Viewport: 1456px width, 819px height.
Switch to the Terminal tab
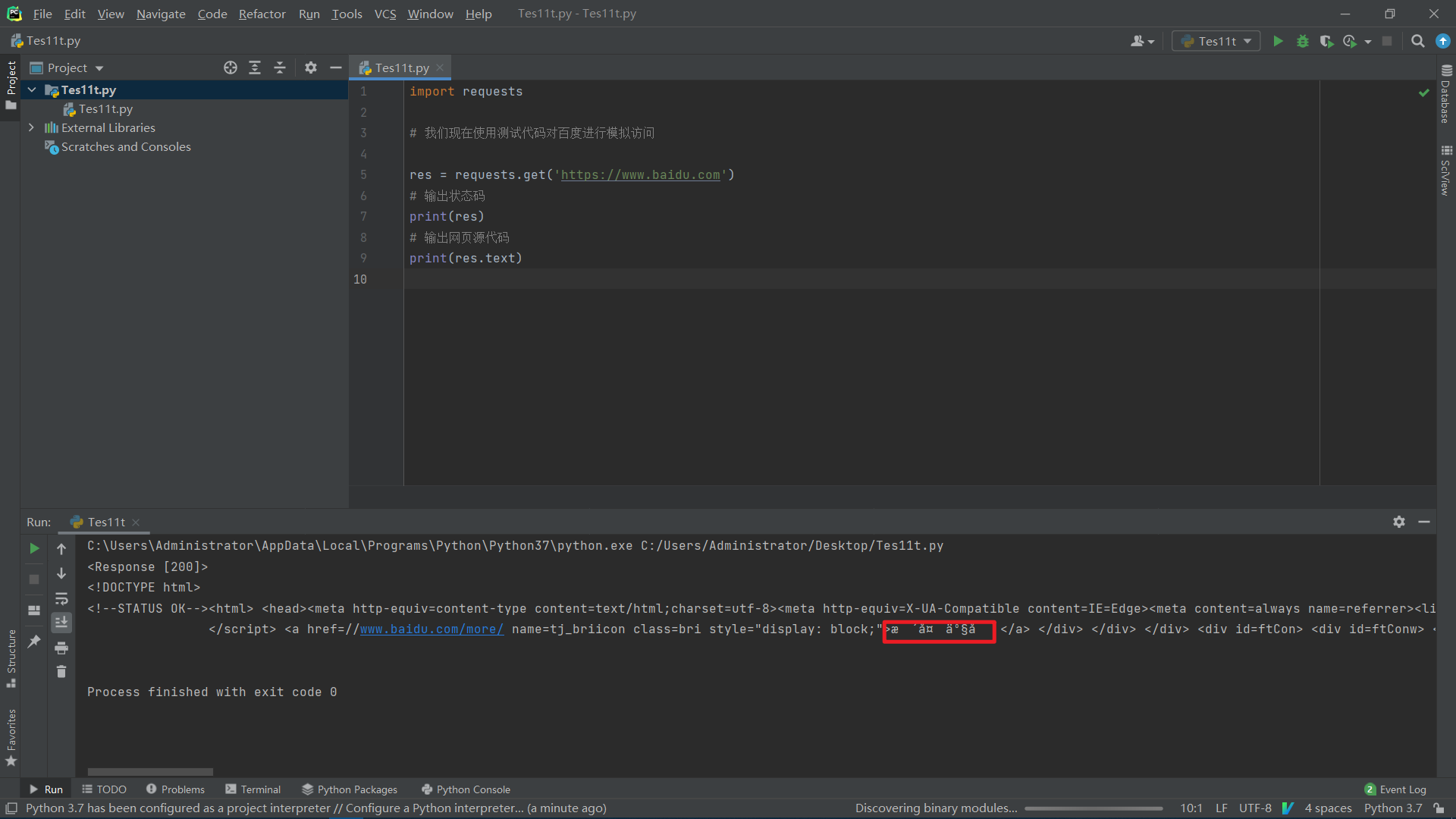pos(253,789)
